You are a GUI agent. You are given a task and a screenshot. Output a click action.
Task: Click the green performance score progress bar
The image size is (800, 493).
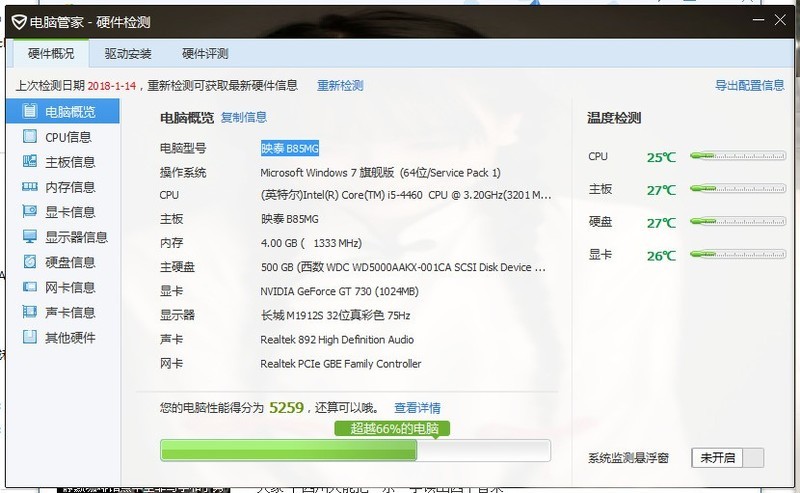click(355, 450)
